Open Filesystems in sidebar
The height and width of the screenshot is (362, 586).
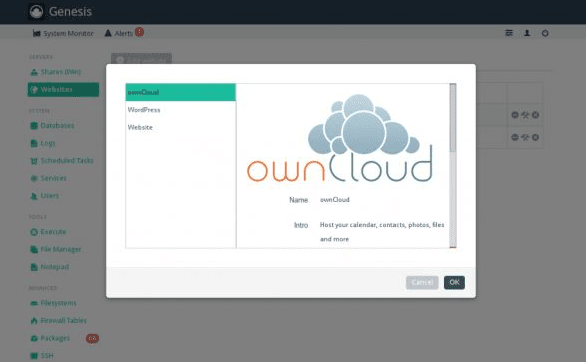click(53, 303)
